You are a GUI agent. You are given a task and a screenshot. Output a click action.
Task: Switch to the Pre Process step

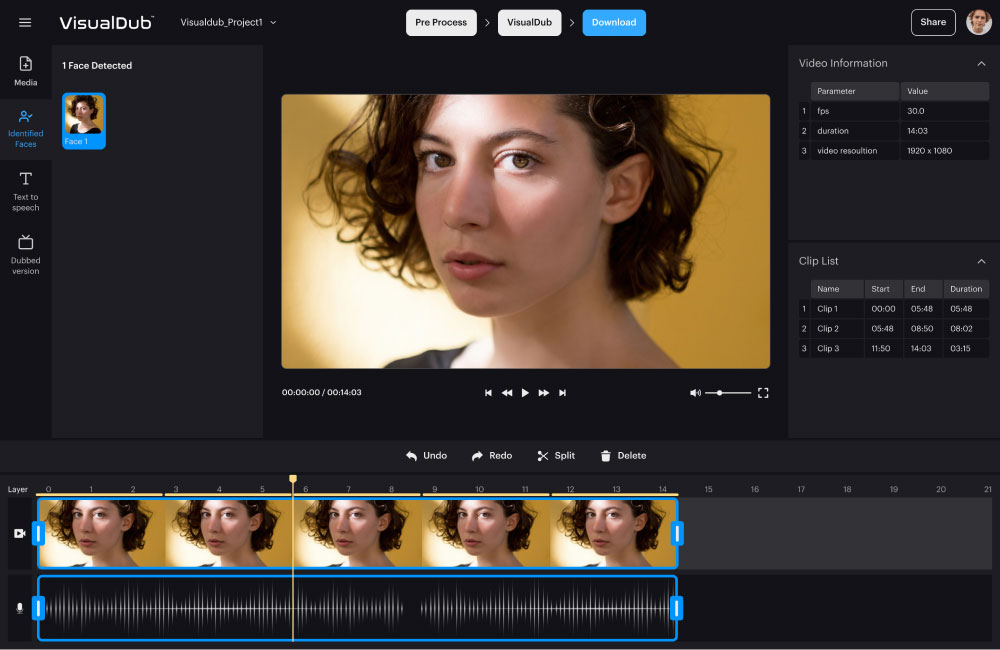(441, 22)
